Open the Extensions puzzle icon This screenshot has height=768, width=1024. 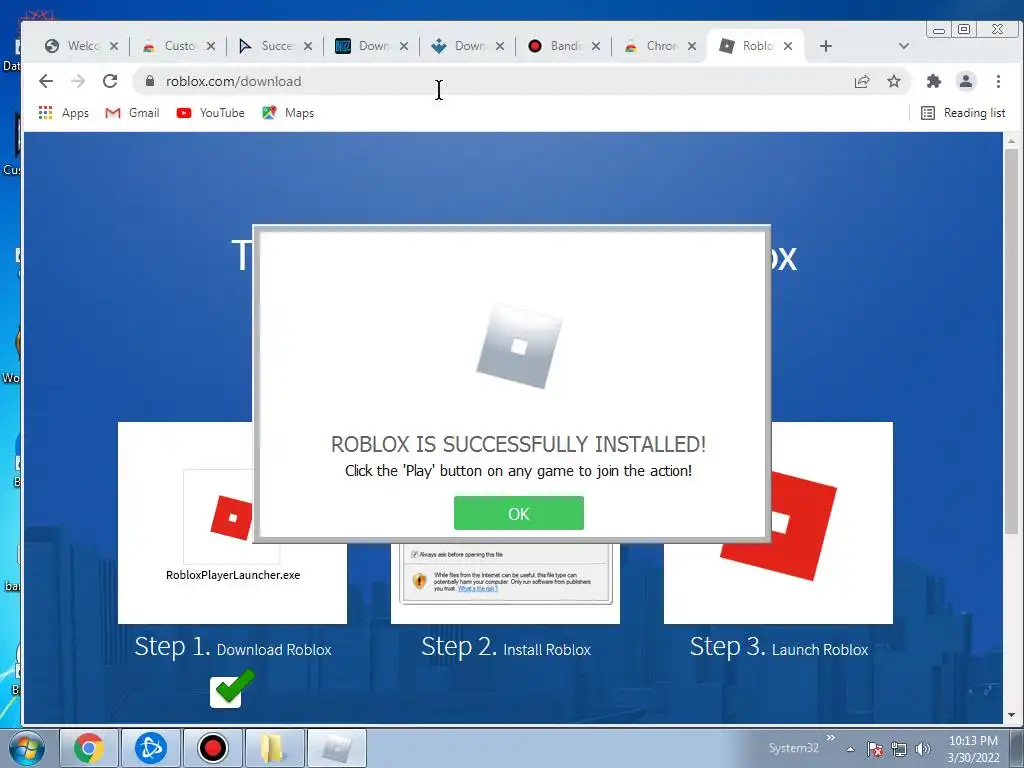click(934, 81)
